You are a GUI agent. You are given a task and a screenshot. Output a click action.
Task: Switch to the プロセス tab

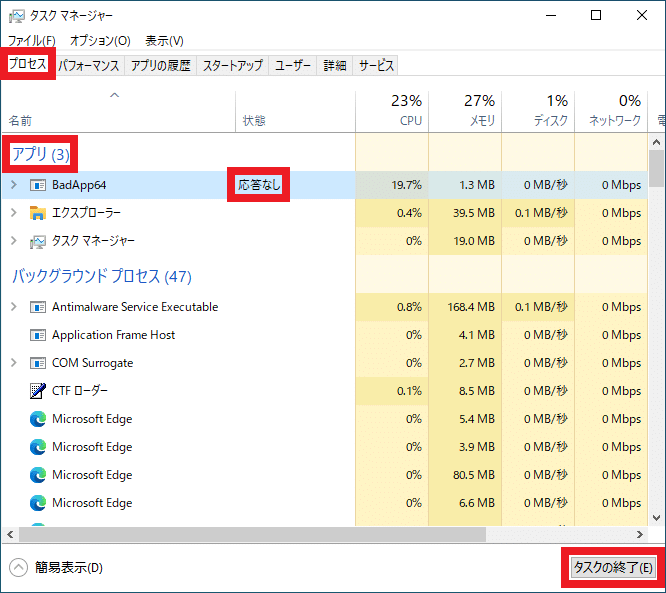click(x=28, y=64)
